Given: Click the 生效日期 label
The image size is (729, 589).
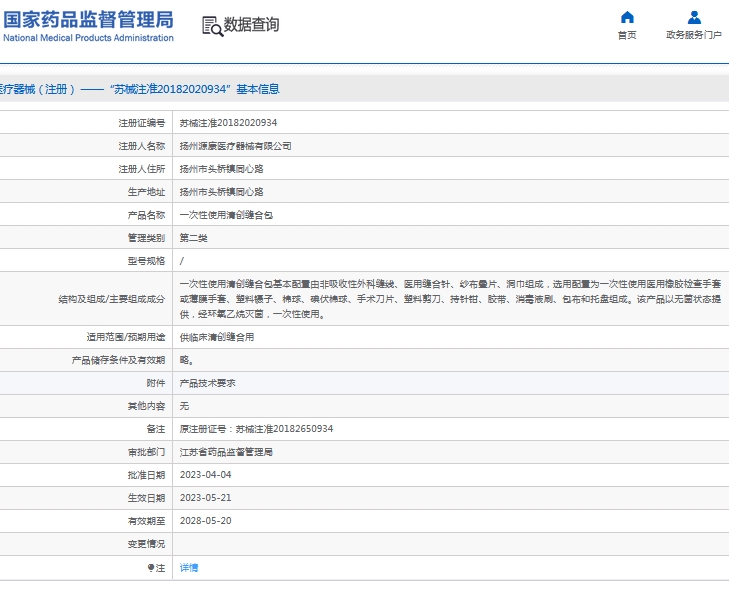Looking at the screenshot, I should point(146,498).
